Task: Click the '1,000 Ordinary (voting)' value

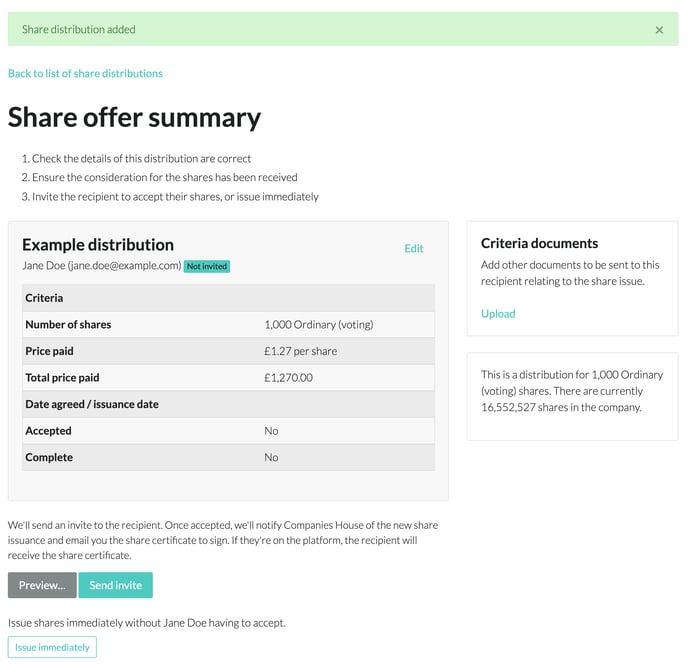Action: point(319,325)
